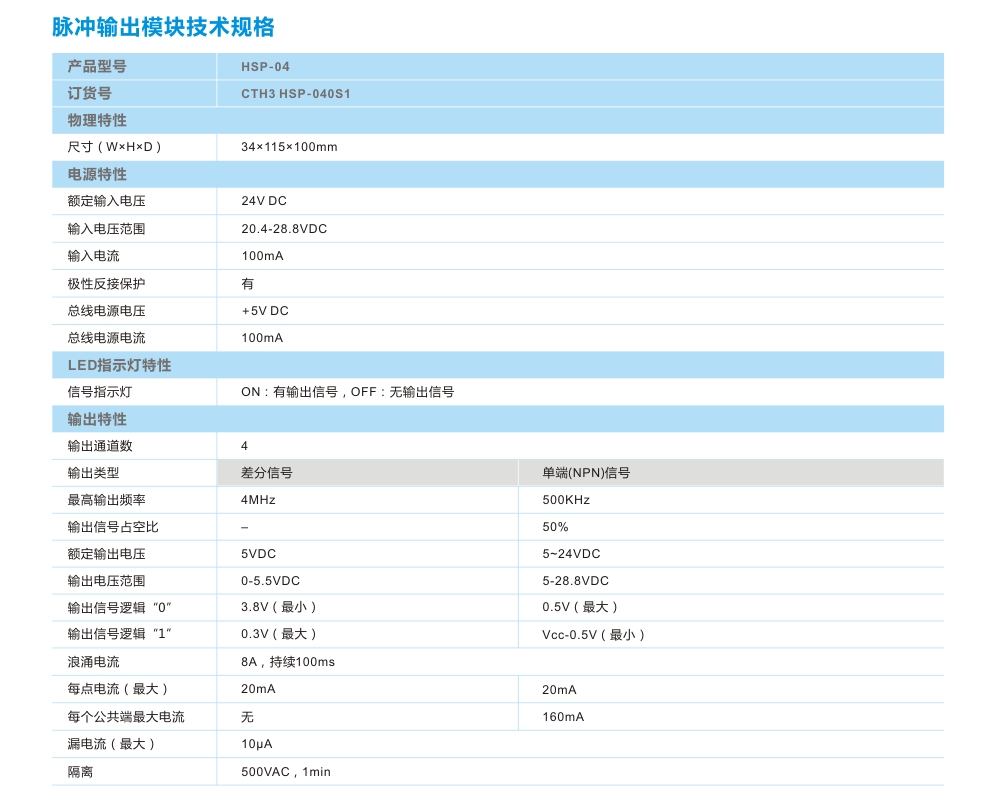Click the 输出特性 section header
The width and height of the screenshot is (999, 790).
coord(97,419)
